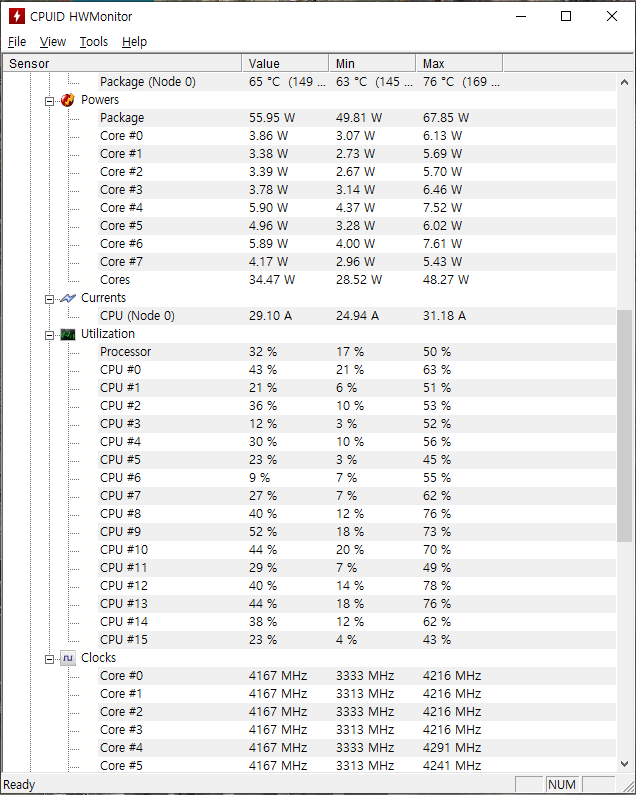Screen dimensions: 636x795
Task: Collapse the Currents tree section
Action: tap(49, 299)
